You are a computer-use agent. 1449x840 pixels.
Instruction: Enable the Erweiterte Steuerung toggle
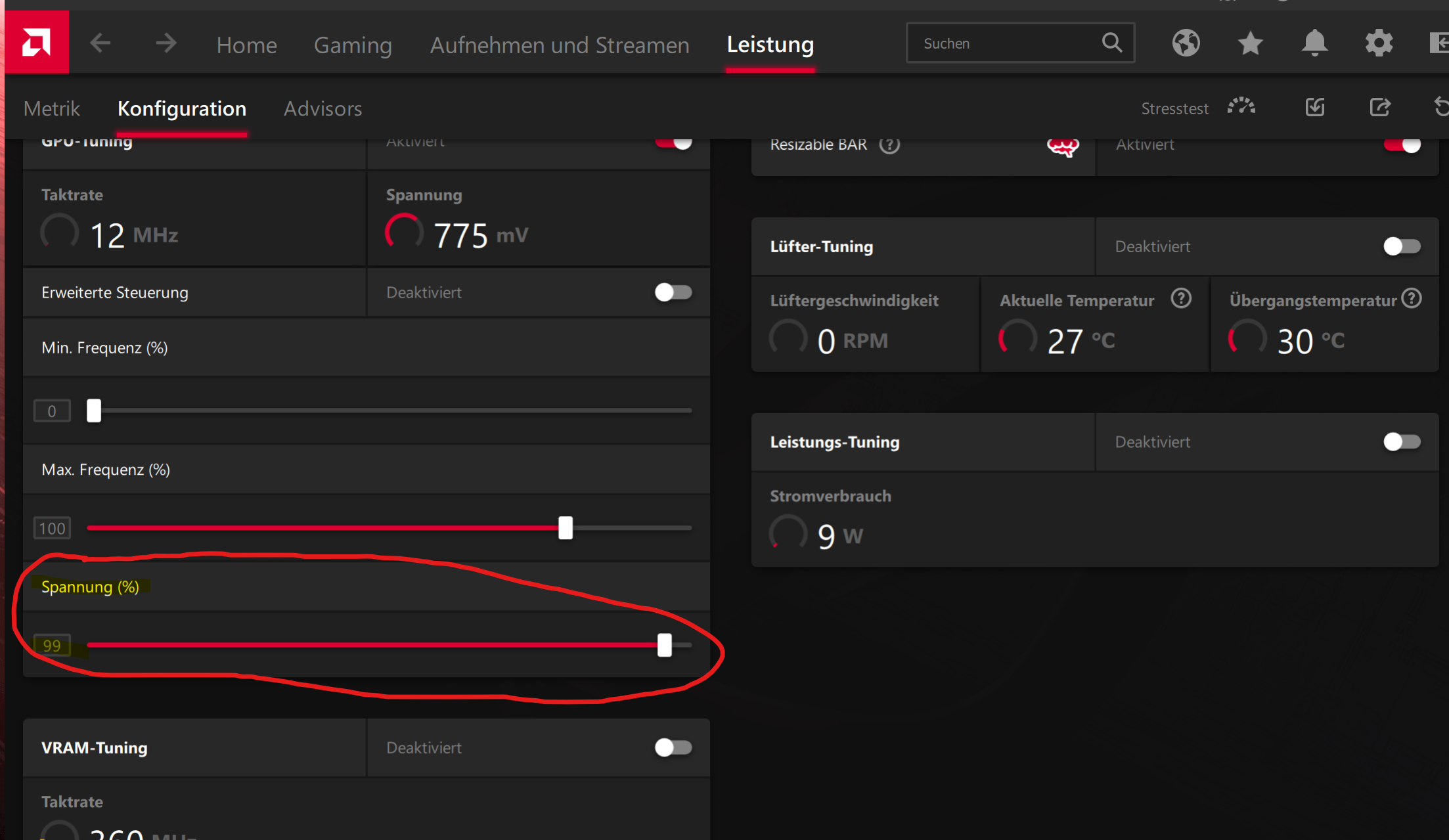[673, 292]
